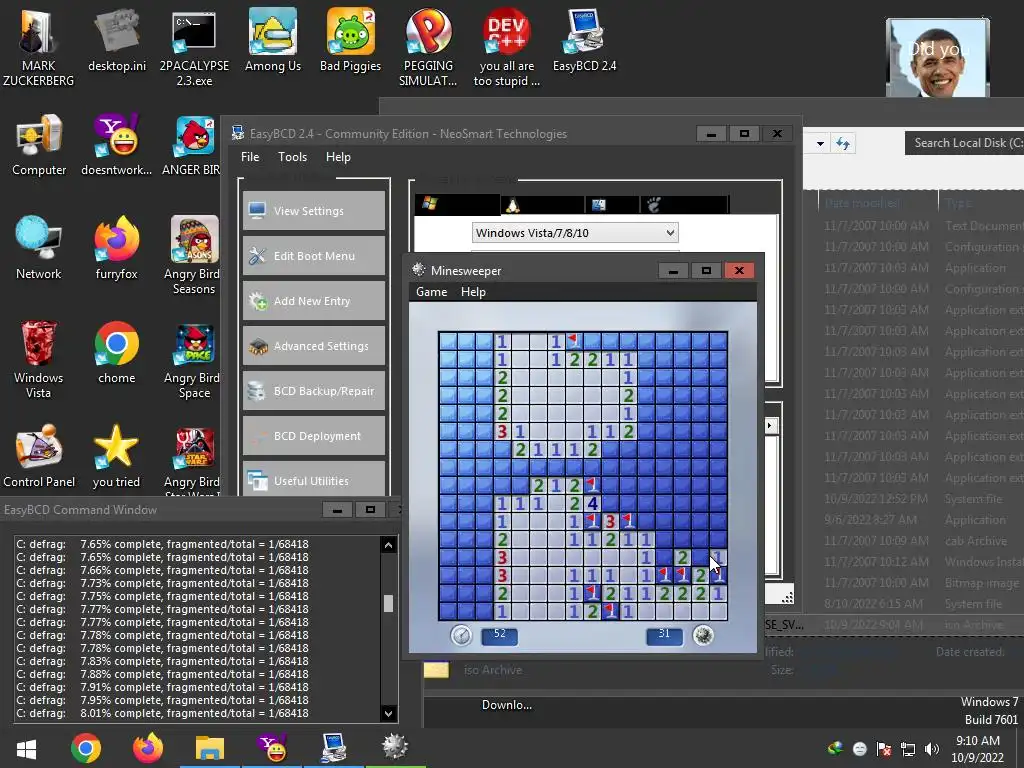Viewport: 1024px width, 768px height.
Task: Open the Windows Vista/7/8/10 type dropdown
Action: (575, 233)
